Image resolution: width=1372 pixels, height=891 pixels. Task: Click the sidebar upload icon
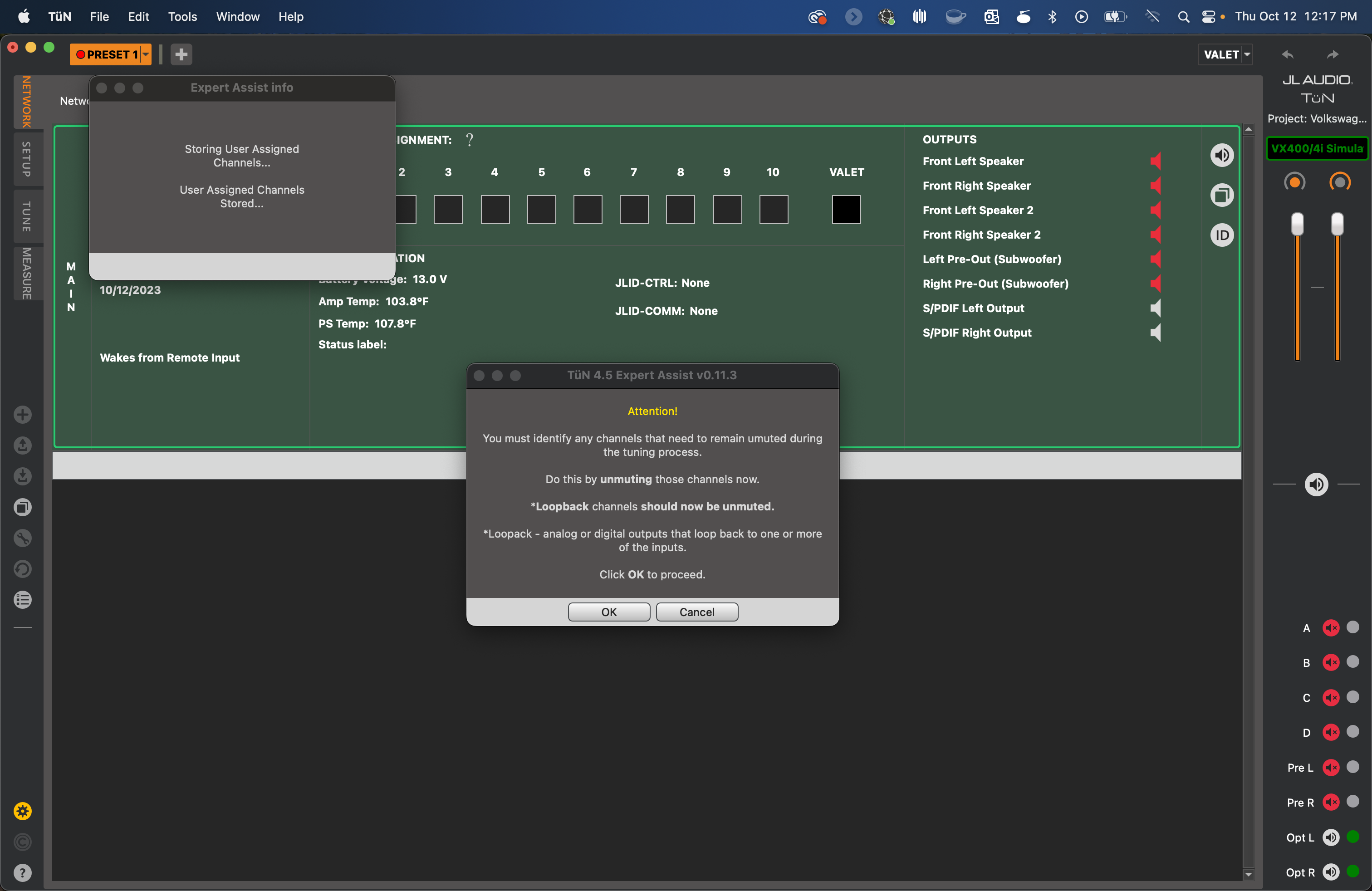pyautogui.click(x=23, y=445)
